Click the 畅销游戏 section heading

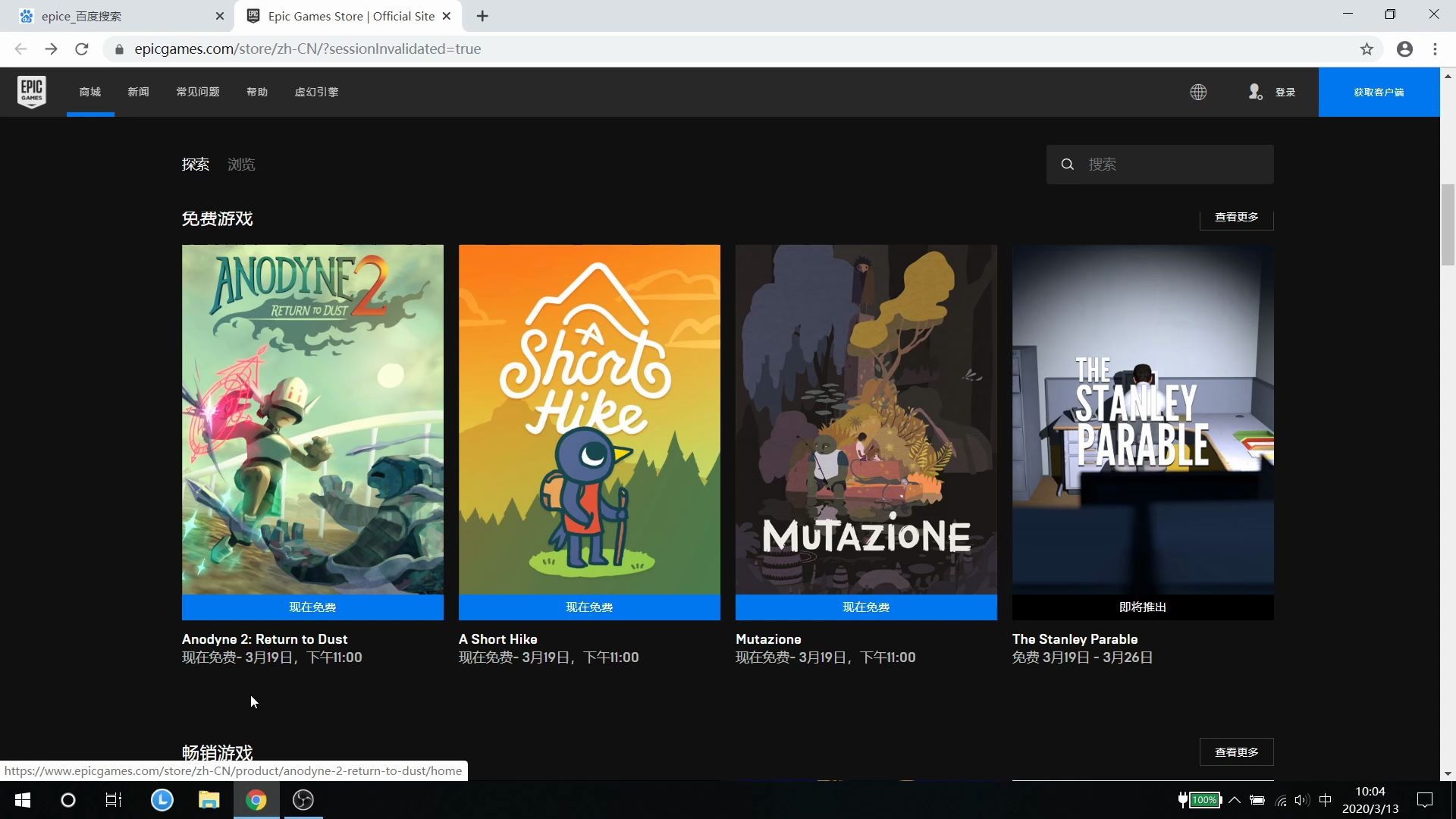pos(217,753)
